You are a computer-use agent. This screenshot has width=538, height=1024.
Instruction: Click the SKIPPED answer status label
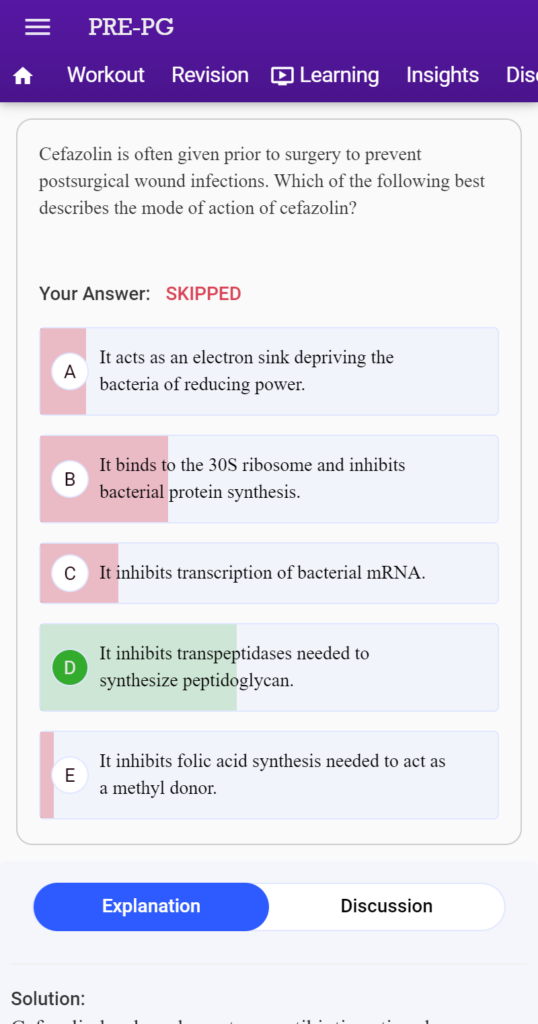[x=204, y=294]
